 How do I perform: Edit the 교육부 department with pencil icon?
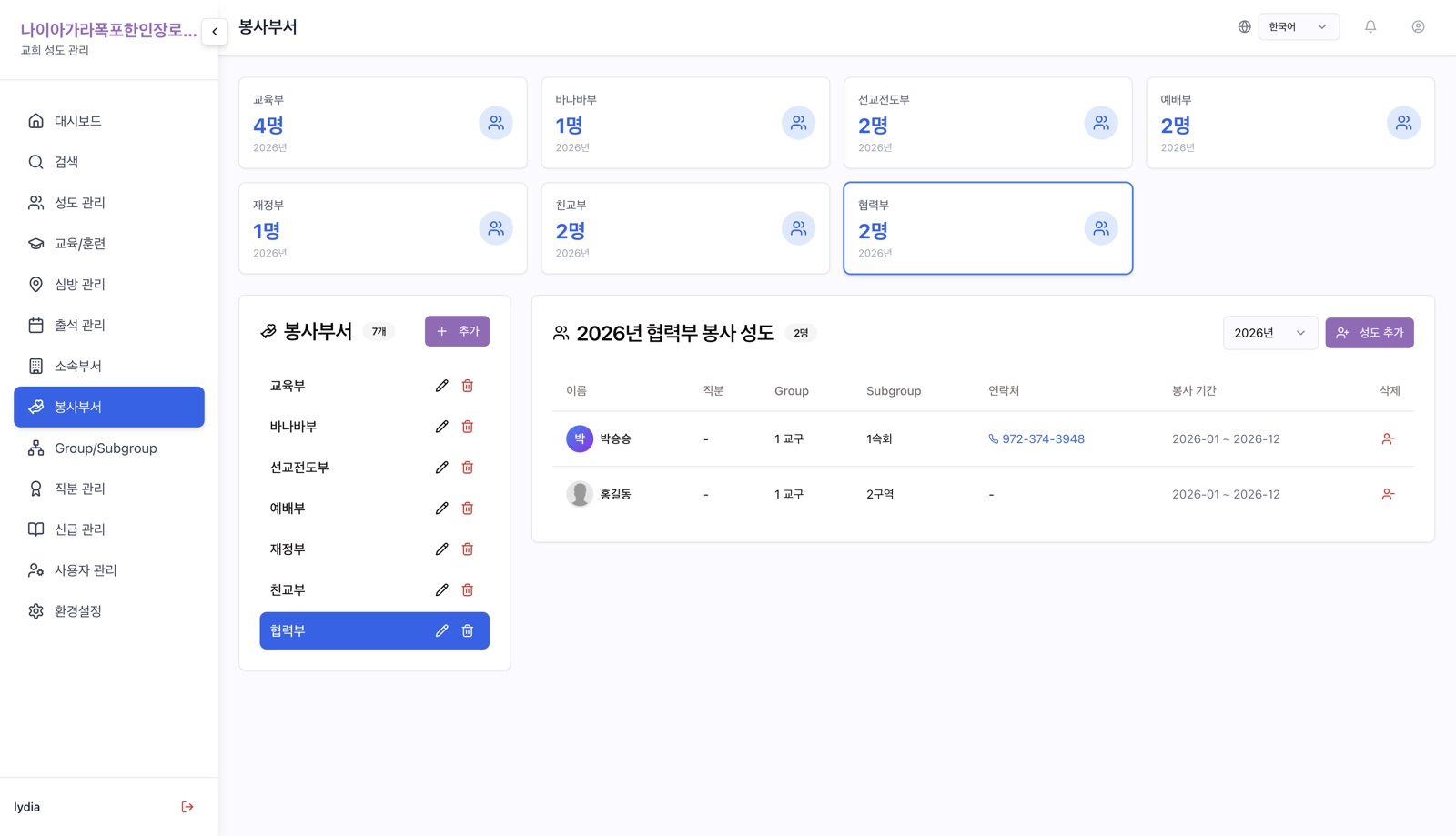tap(441, 386)
